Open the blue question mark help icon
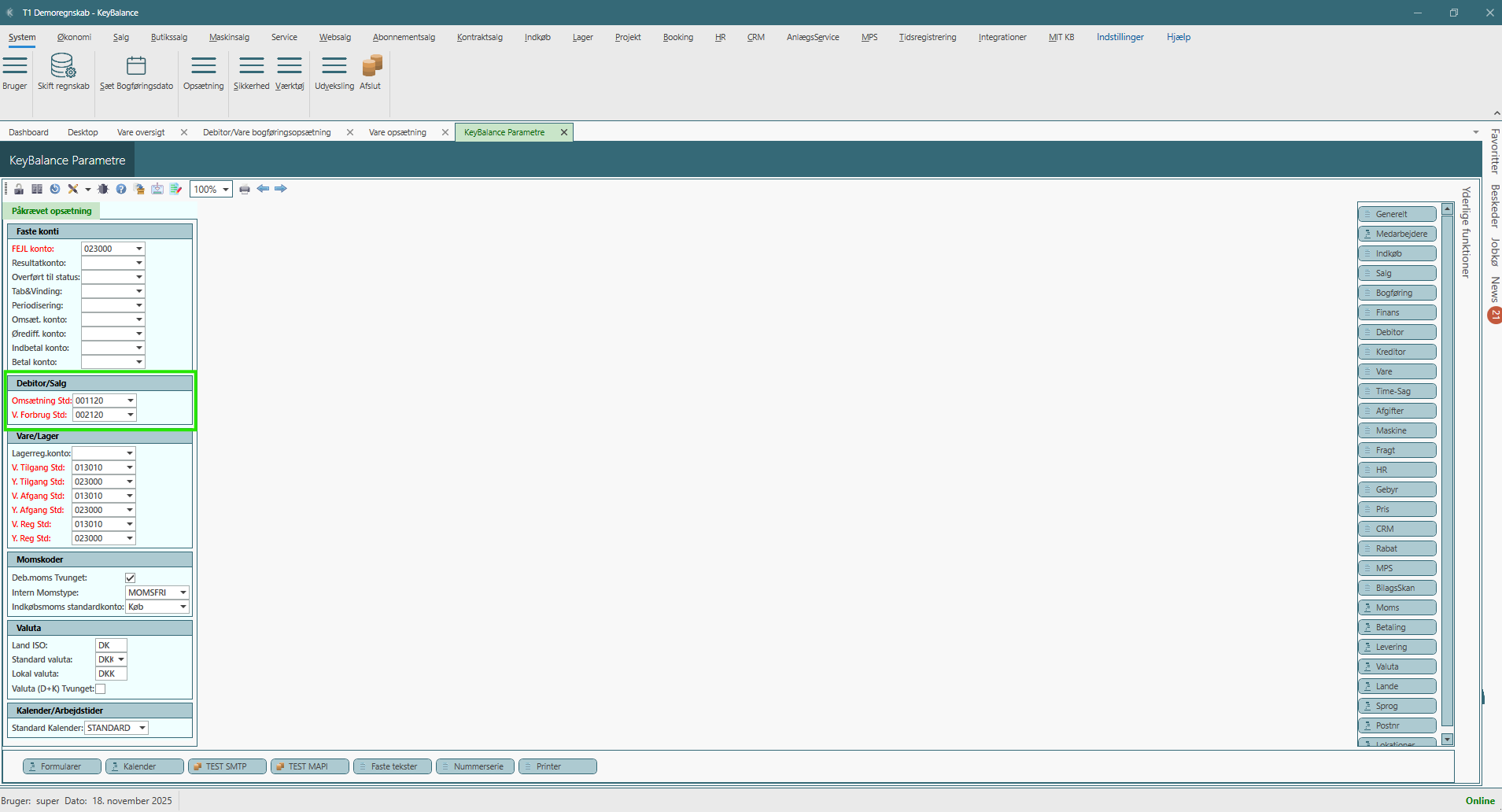The height and width of the screenshot is (812, 1502). (121, 189)
